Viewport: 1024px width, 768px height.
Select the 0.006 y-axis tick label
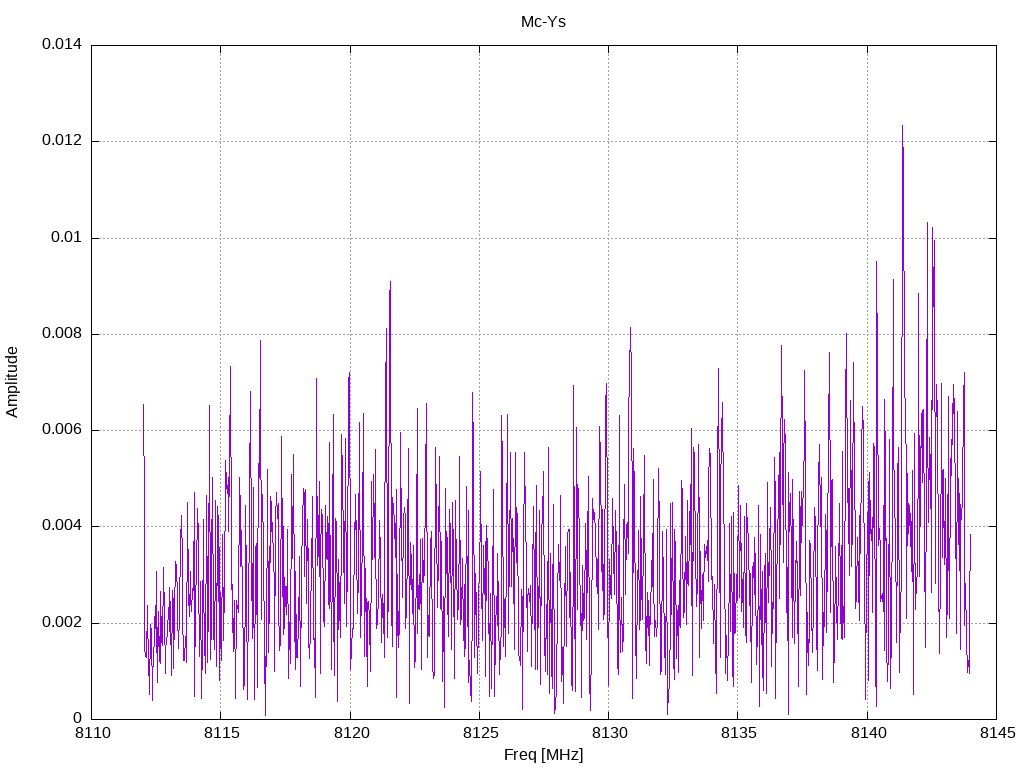(x=61, y=430)
